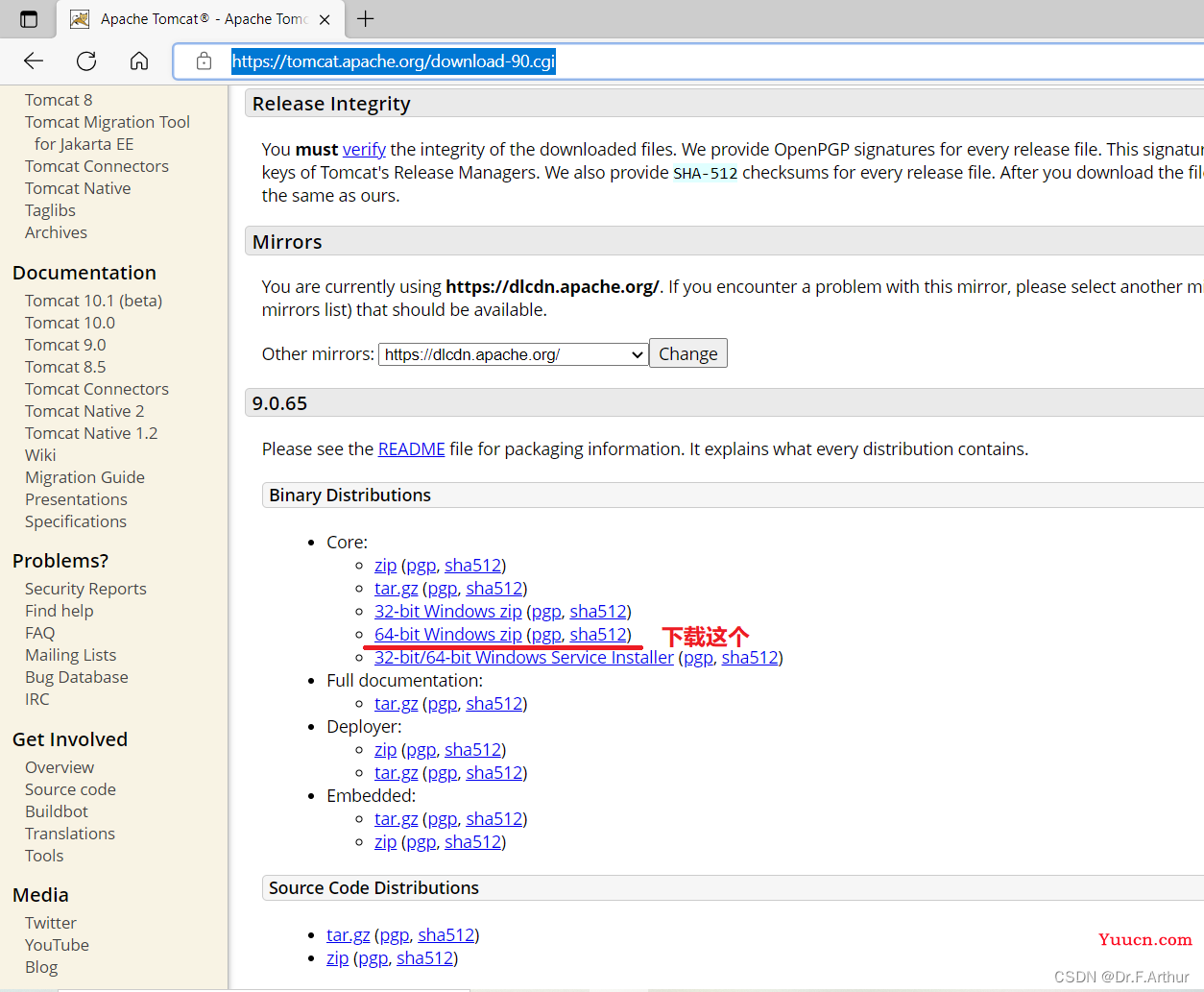
Task: Open Tomcat 10.1 (beta) documentation
Action: [x=93, y=301]
